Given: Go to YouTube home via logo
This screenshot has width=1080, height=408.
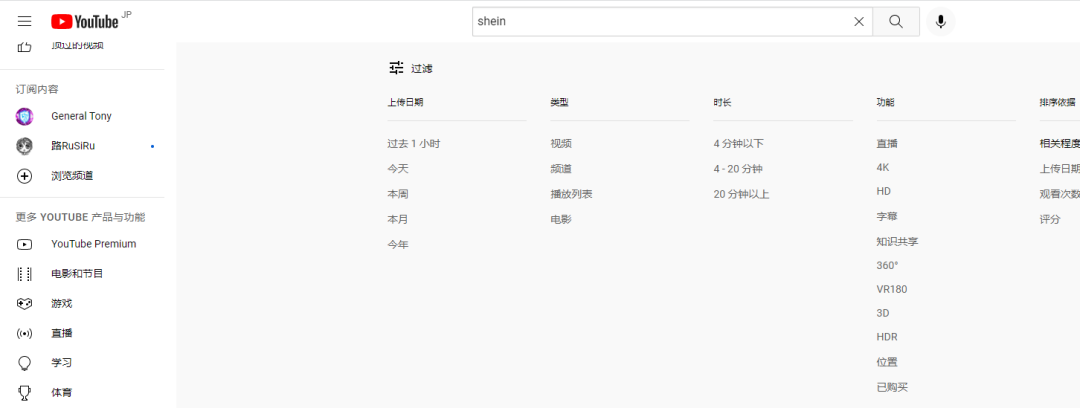Looking at the screenshot, I should point(85,22).
